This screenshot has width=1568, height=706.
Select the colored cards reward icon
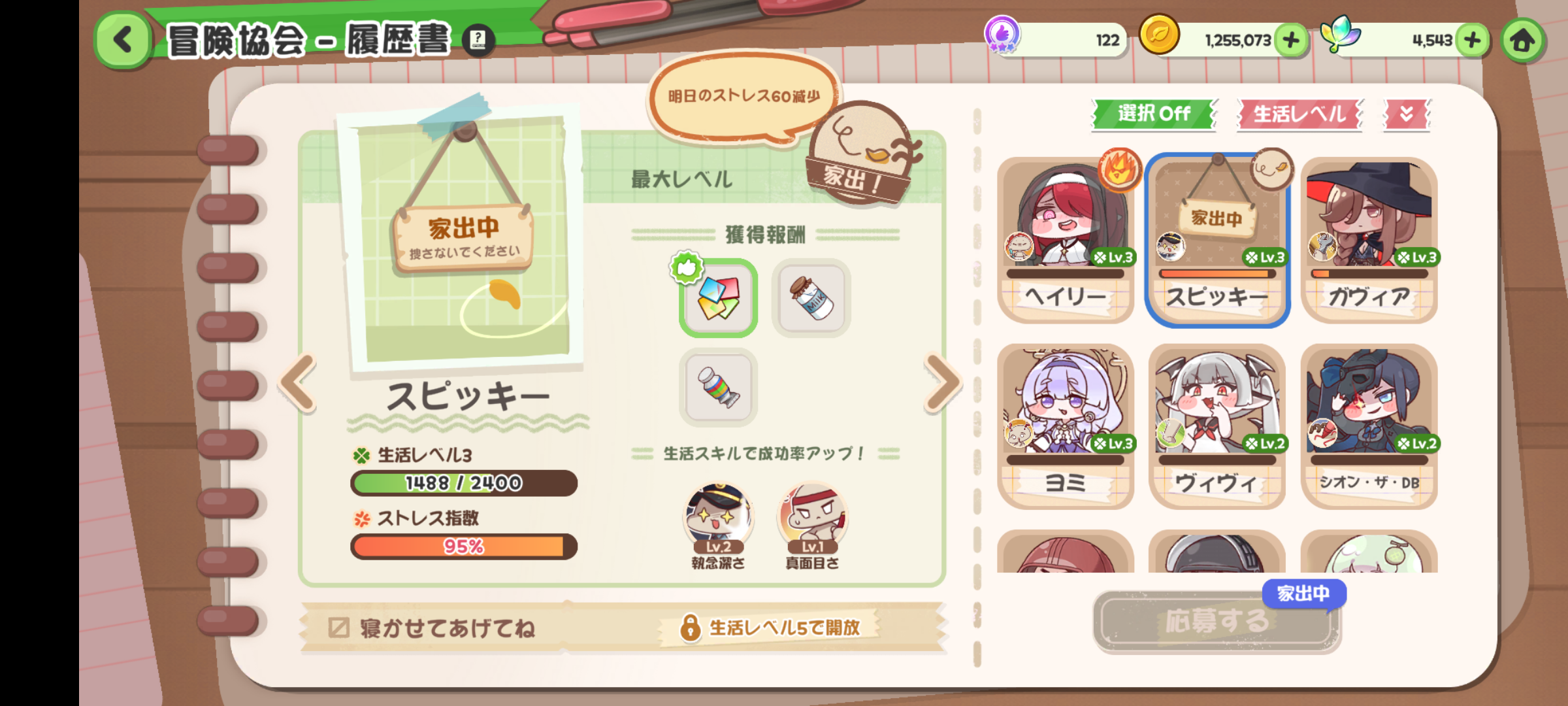click(x=718, y=298)
